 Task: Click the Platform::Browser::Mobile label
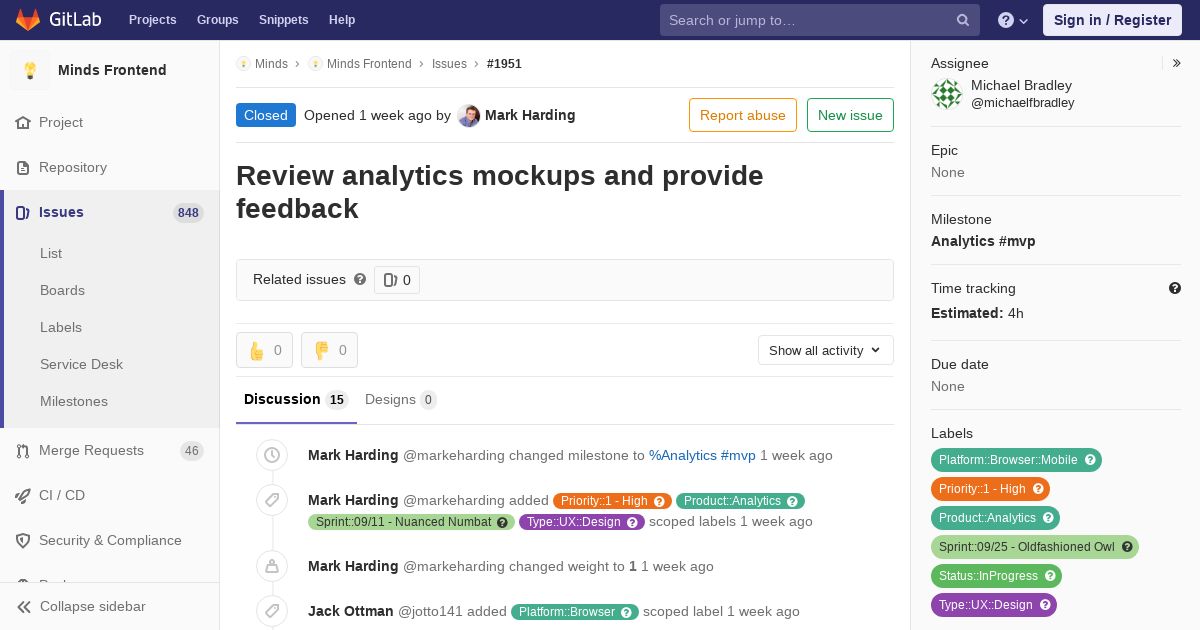point(1016,460)
